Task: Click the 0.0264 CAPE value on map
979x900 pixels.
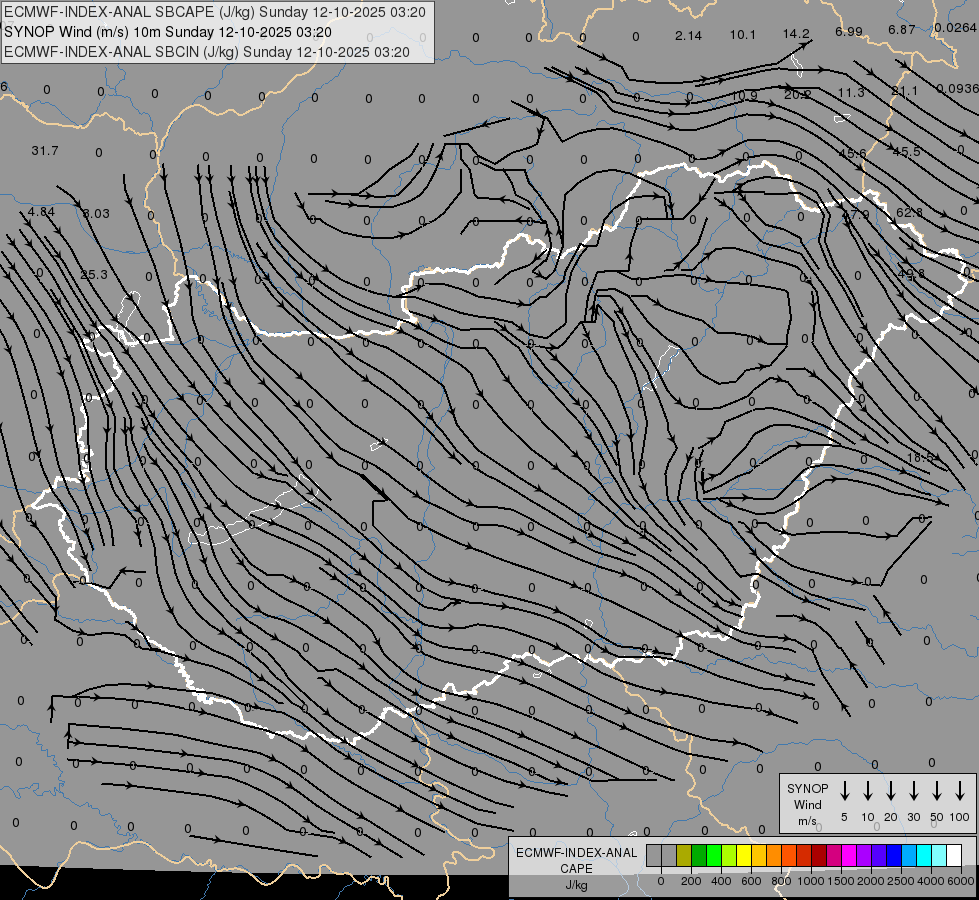Action: tap(955, 27)
